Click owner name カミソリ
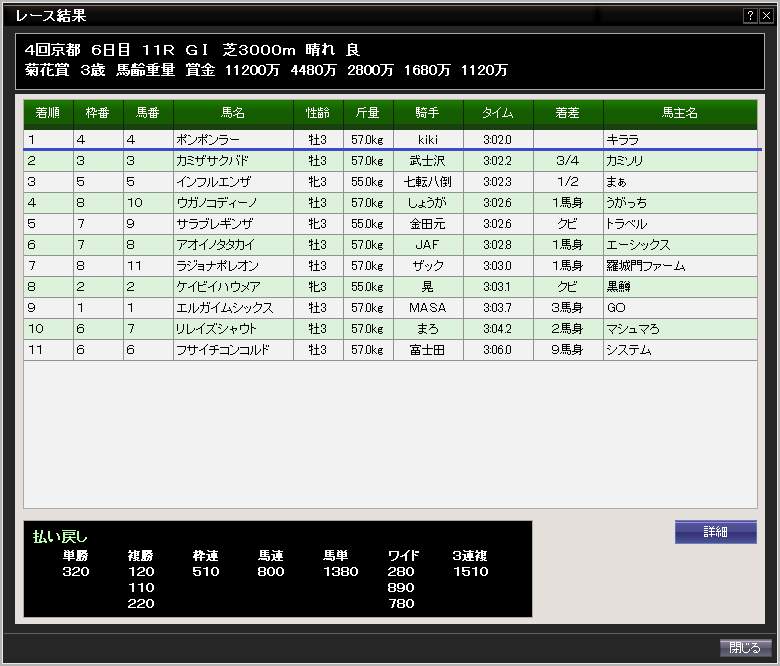The width and height of the screenshot is (780, 666). pyautogui.click(x=625, y=161)
